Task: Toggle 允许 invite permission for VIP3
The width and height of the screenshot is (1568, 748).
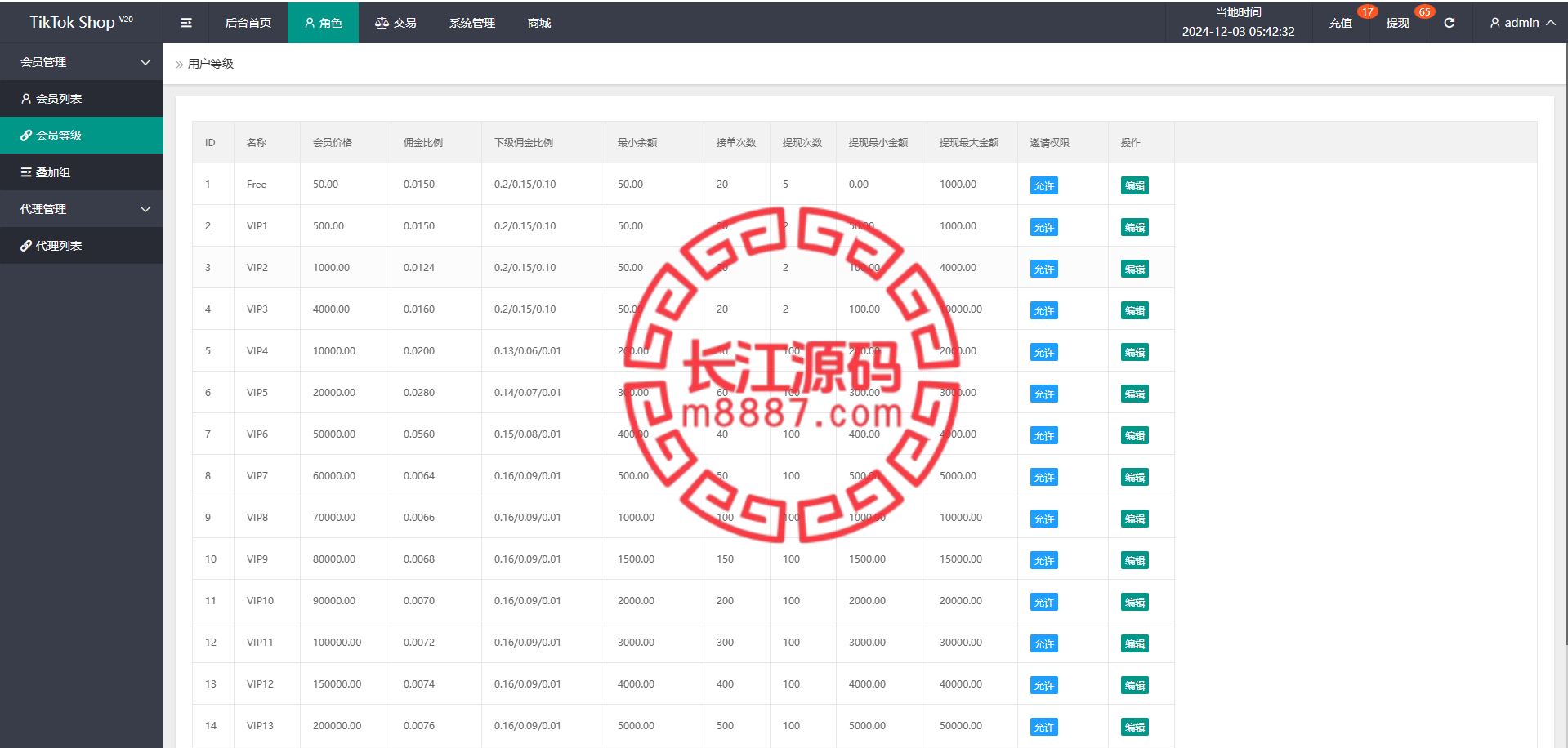Action: 1044,310
